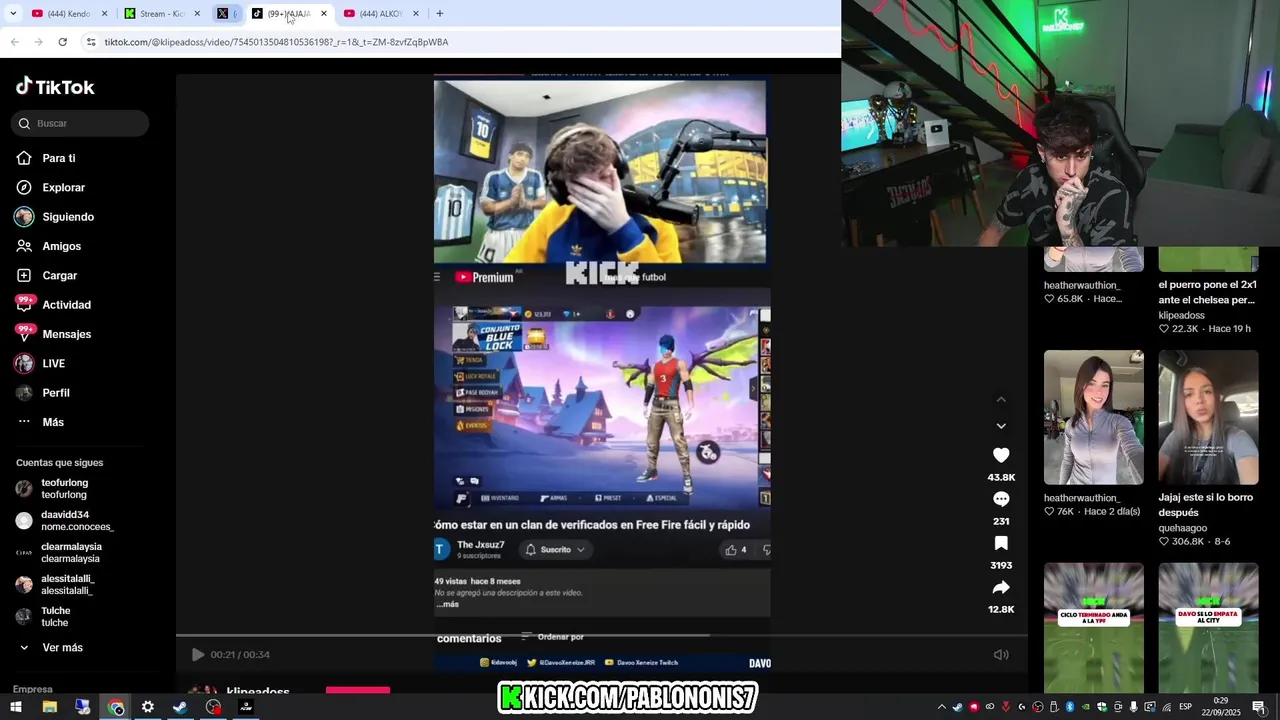The width and height of the screenshot is (1280, 720).
Task: Close the Stream - Kick tab
Action: 197,14
